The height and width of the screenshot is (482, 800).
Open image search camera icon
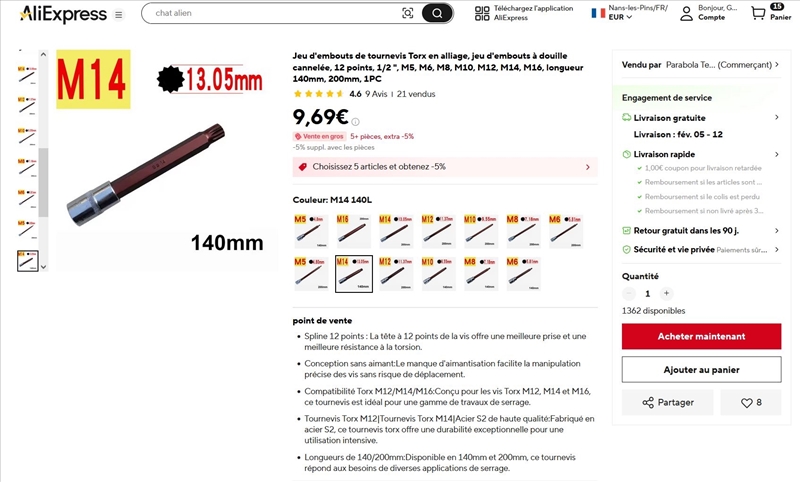pyautogui.click(x=408, y=13)
